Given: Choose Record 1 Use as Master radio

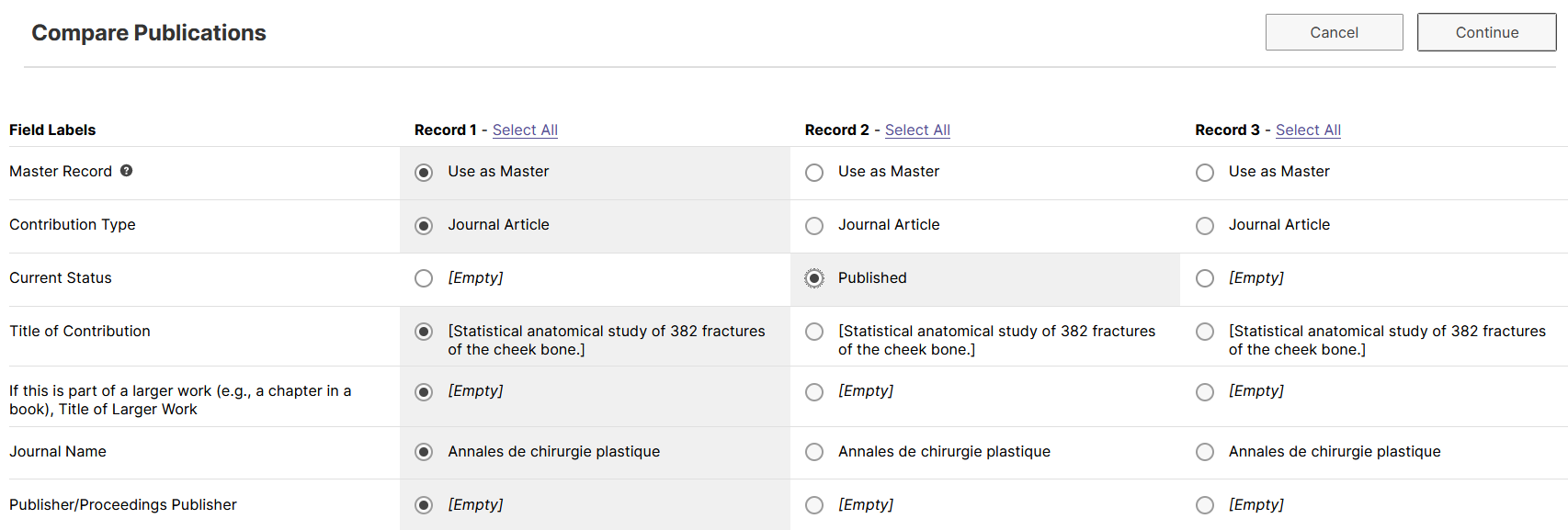Looking at the screenshot, I should (424, 173).
